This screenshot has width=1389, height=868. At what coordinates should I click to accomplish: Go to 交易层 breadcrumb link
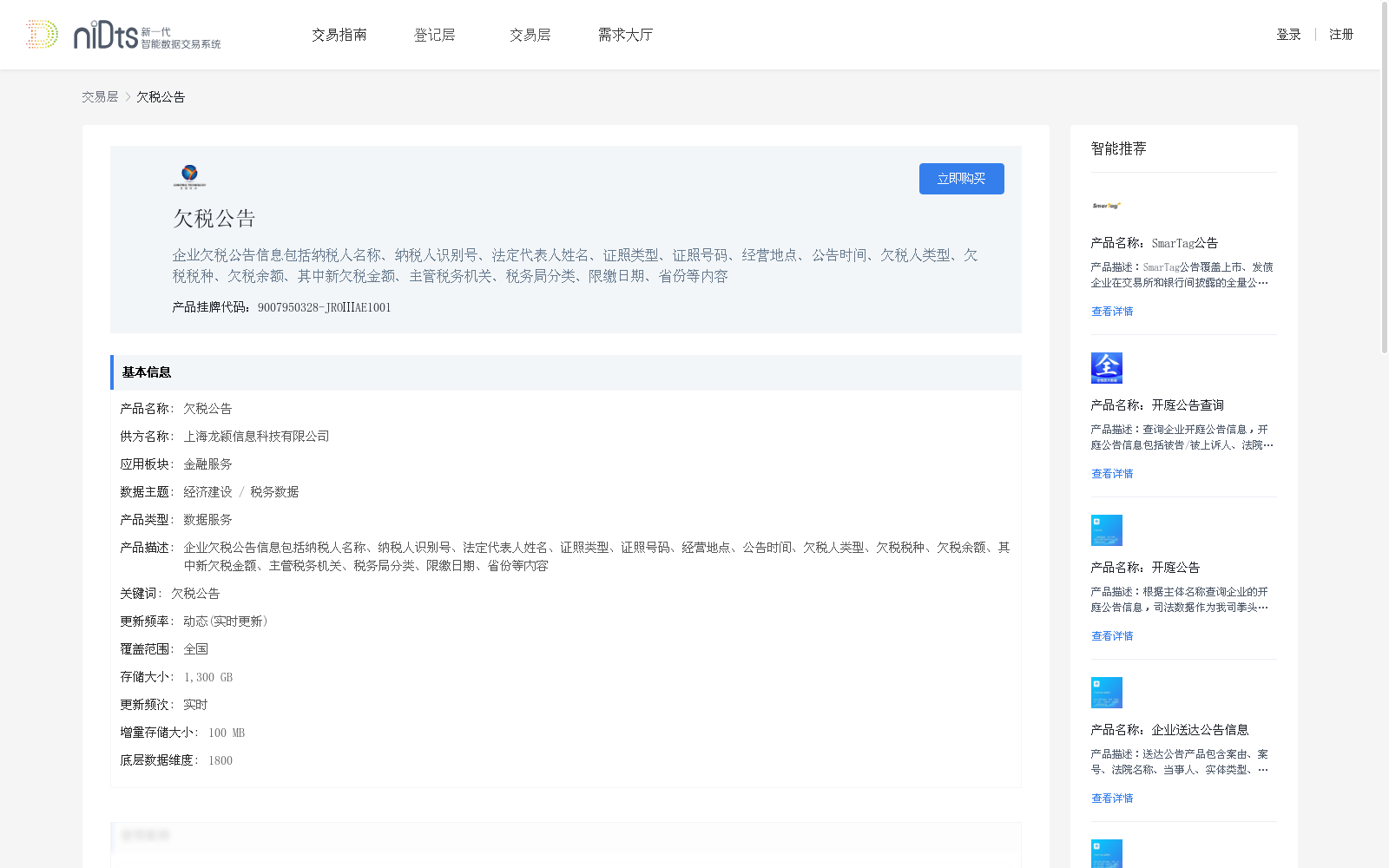[100, 97]
